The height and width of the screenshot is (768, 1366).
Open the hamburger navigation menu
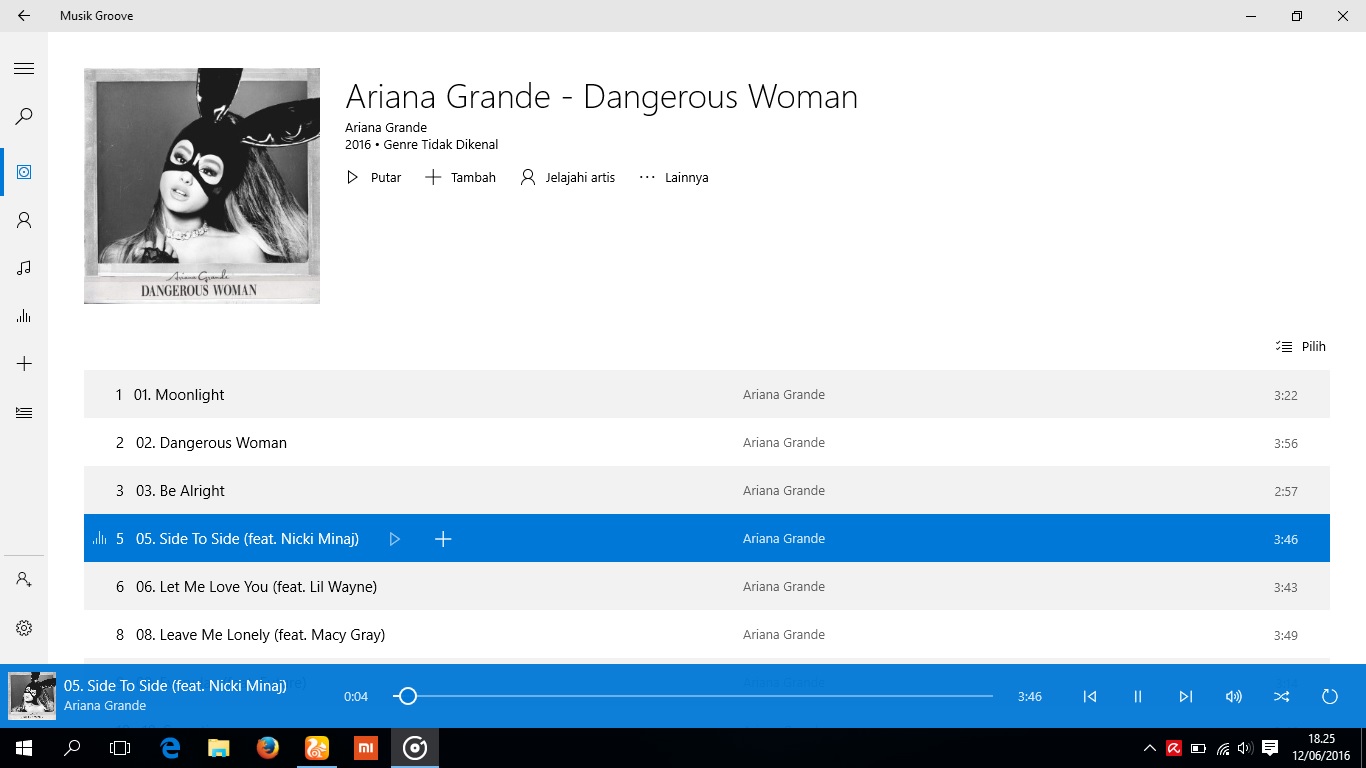(24, 68)
